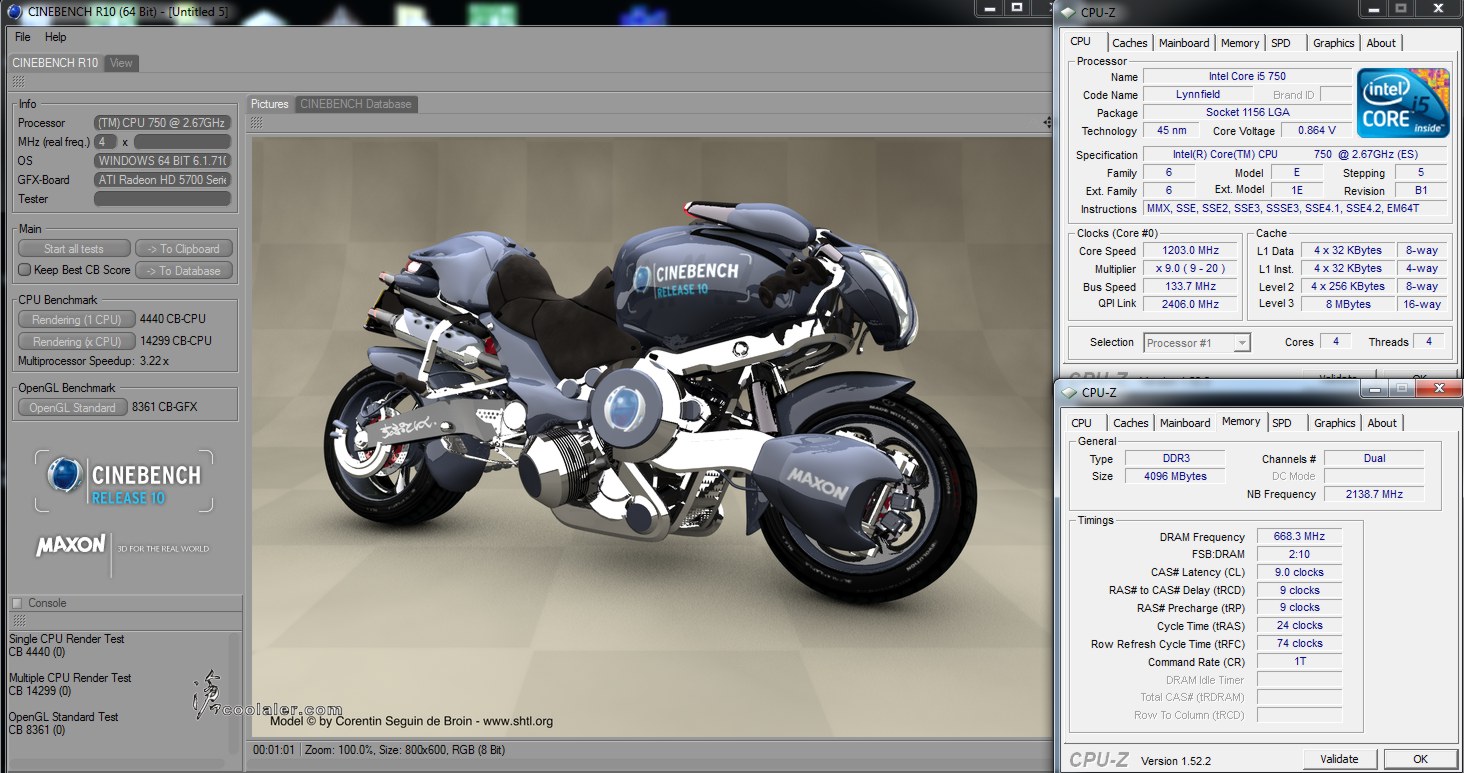This screenshot has width=1464, height=773.
Task: Close the bottom CPU-Z window
Action: (x=1440, y=388)
